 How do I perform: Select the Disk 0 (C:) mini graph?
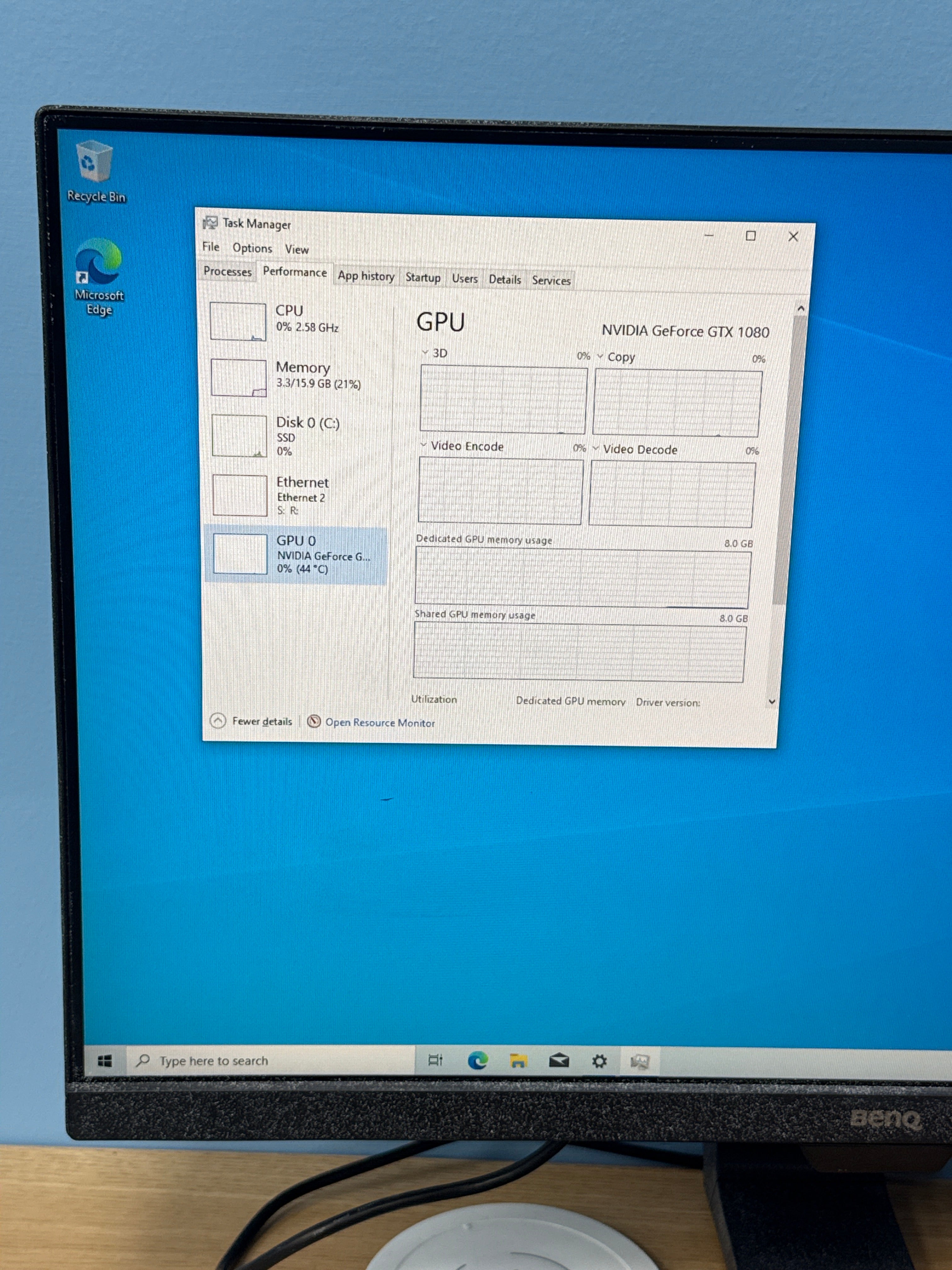click(239, 435)
